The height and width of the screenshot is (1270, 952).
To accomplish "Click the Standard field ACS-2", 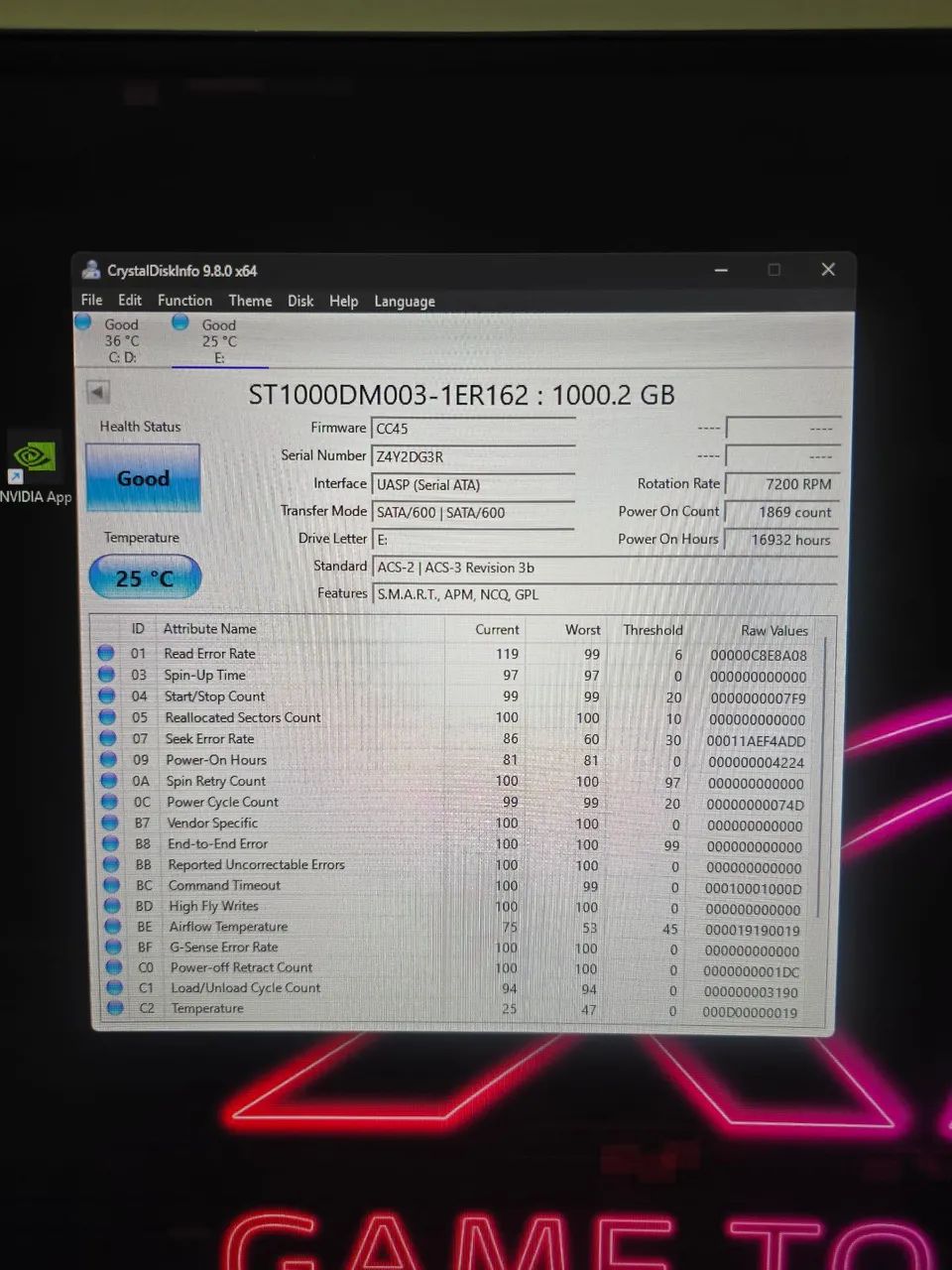I will [x=605, y=568].
